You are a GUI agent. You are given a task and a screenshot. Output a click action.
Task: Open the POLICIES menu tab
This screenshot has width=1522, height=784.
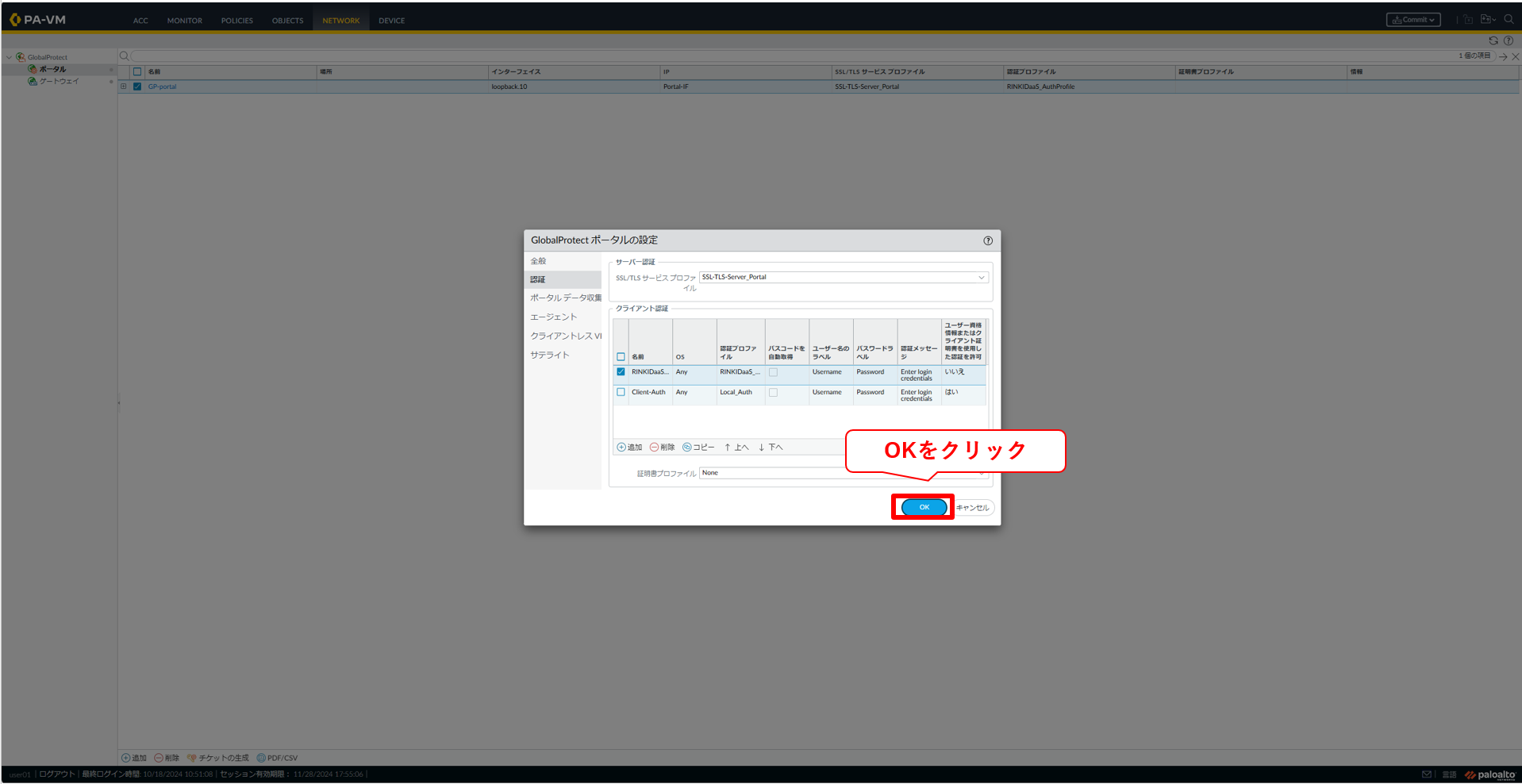236,21
